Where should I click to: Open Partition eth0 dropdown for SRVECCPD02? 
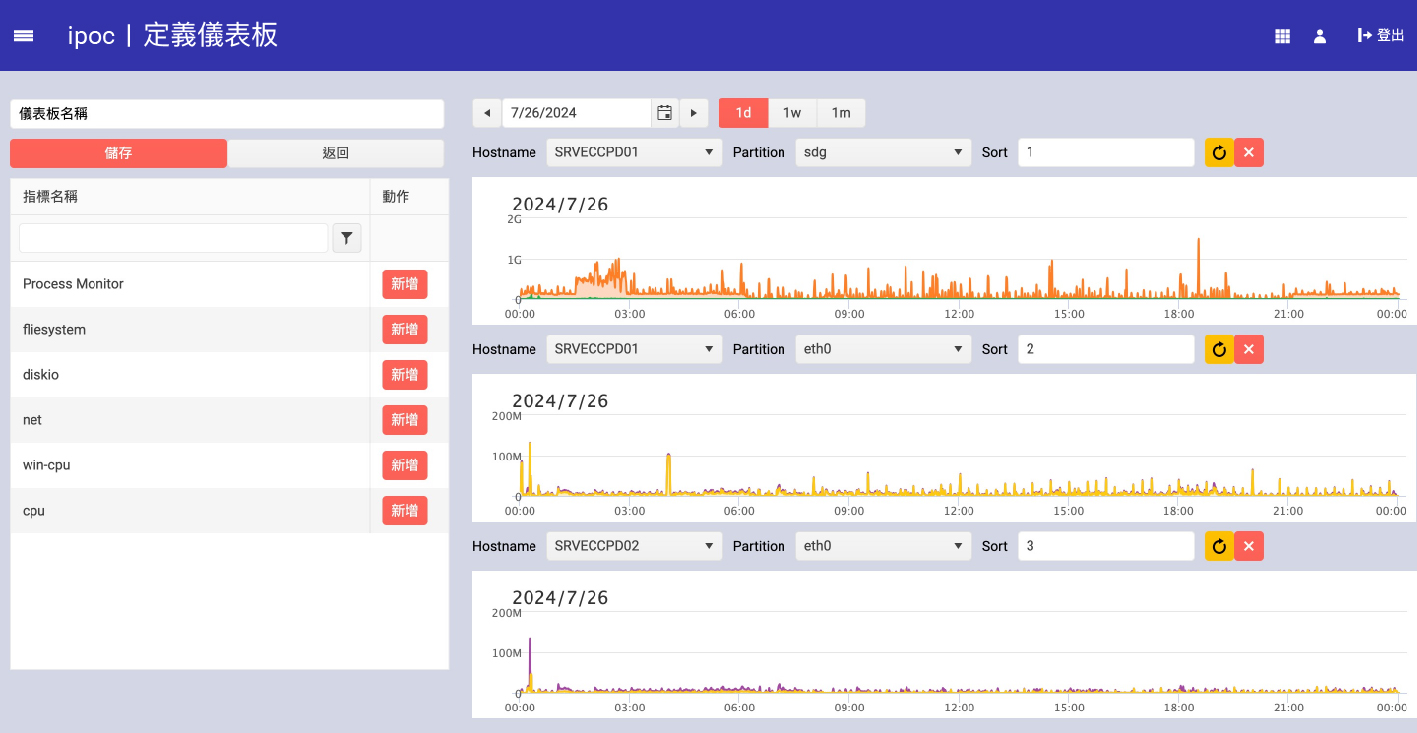tap(883, 546)
